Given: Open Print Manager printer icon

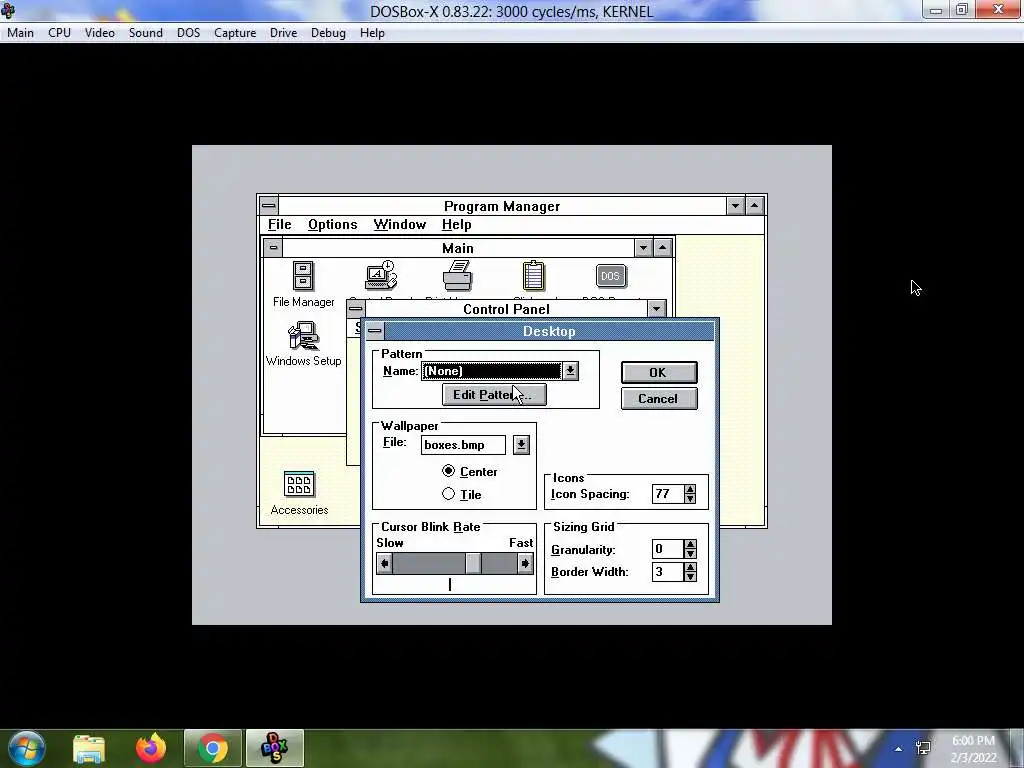Looking at the screenshot, I should [457, 276].
